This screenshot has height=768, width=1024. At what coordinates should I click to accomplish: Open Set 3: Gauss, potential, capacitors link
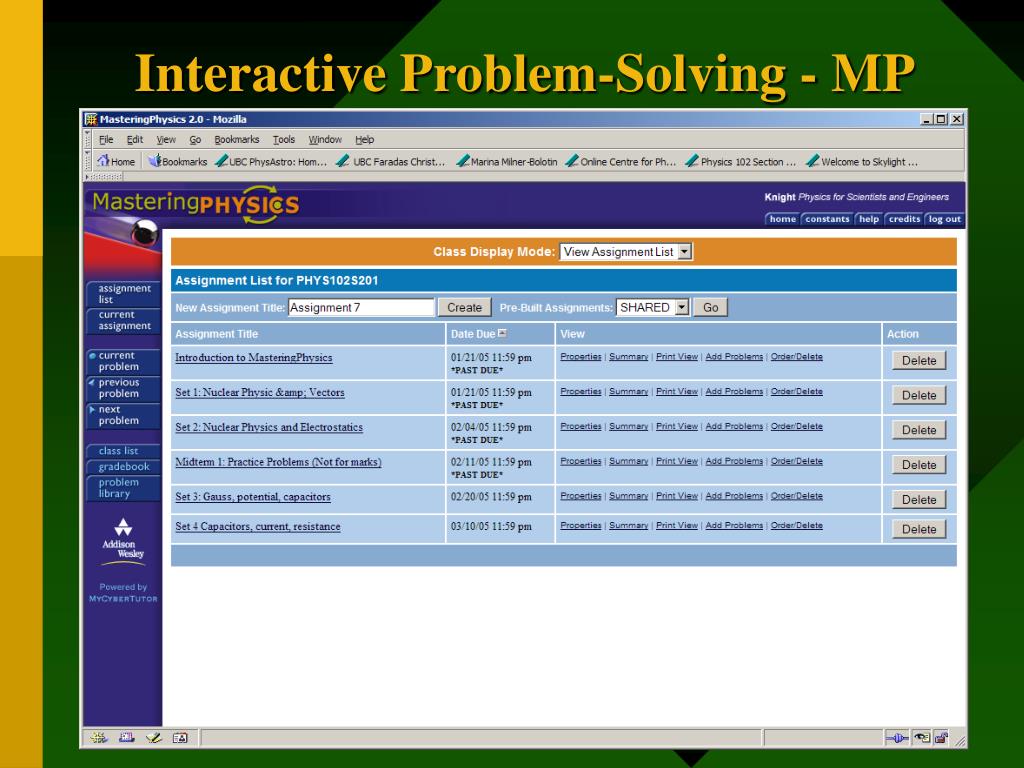[x=253, y=497]
